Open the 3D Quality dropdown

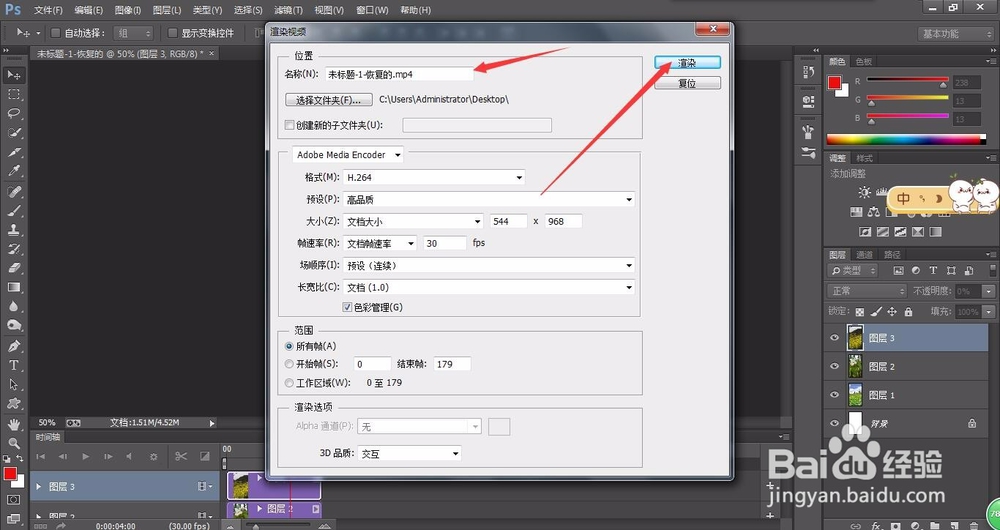click(409, 453)
